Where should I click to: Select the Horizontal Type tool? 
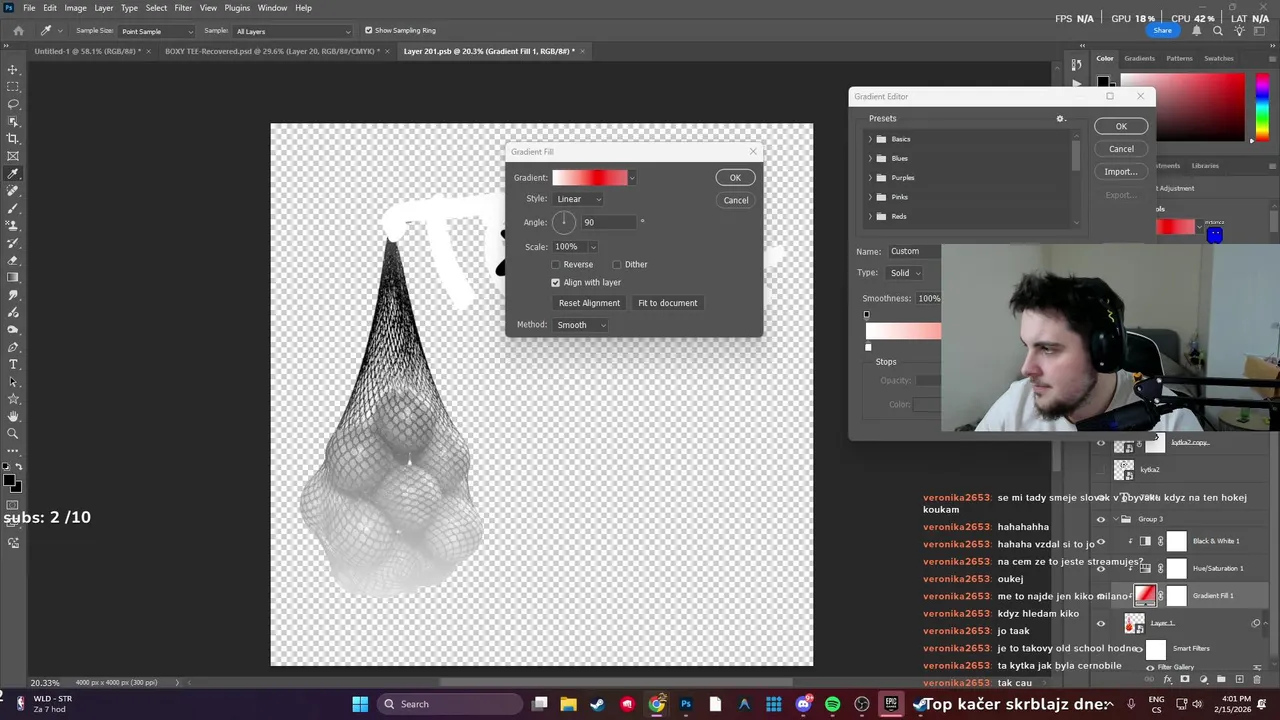pyautogui.click(x=13, y=364)
